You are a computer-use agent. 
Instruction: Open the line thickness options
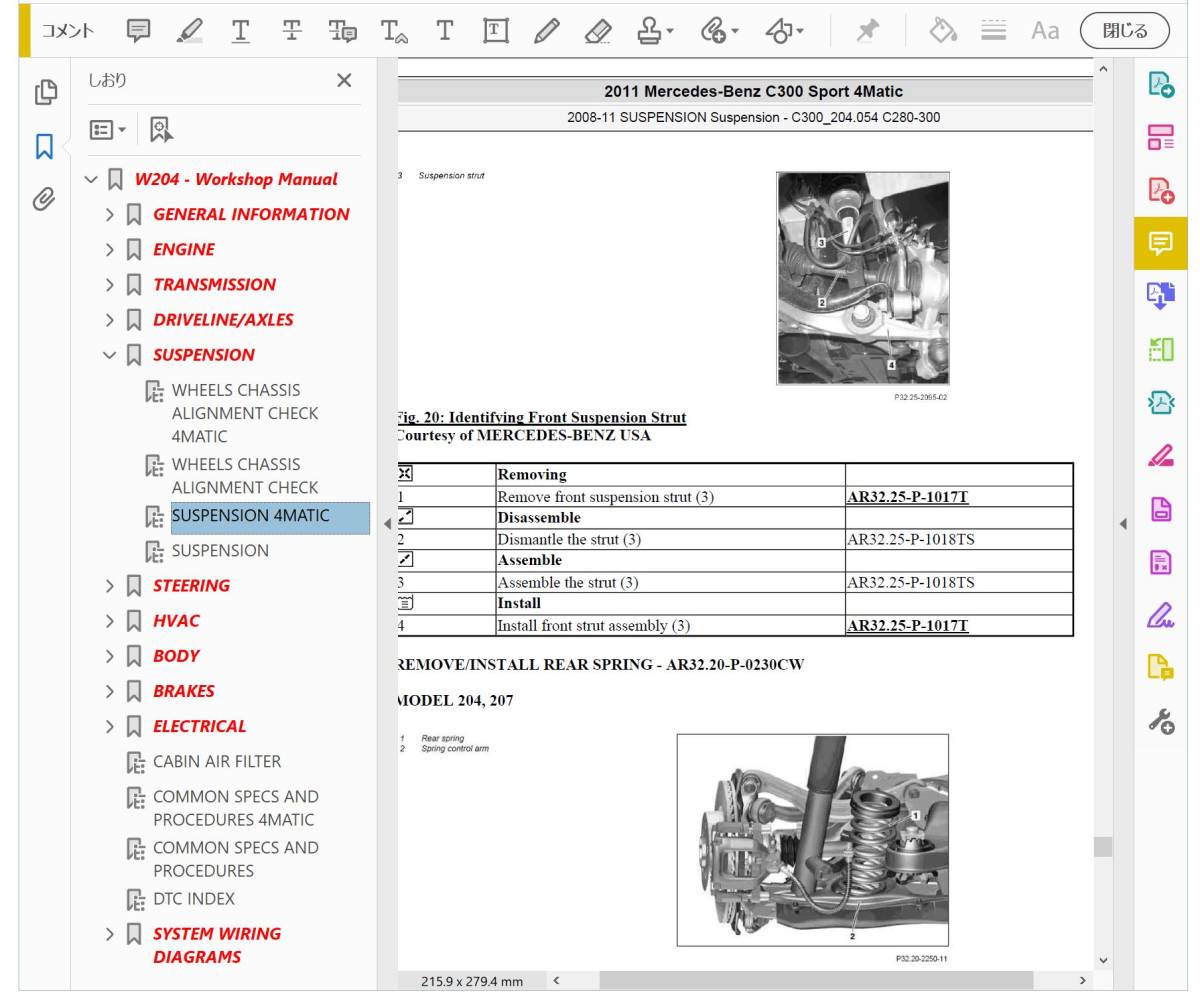(x=993, y=31)
